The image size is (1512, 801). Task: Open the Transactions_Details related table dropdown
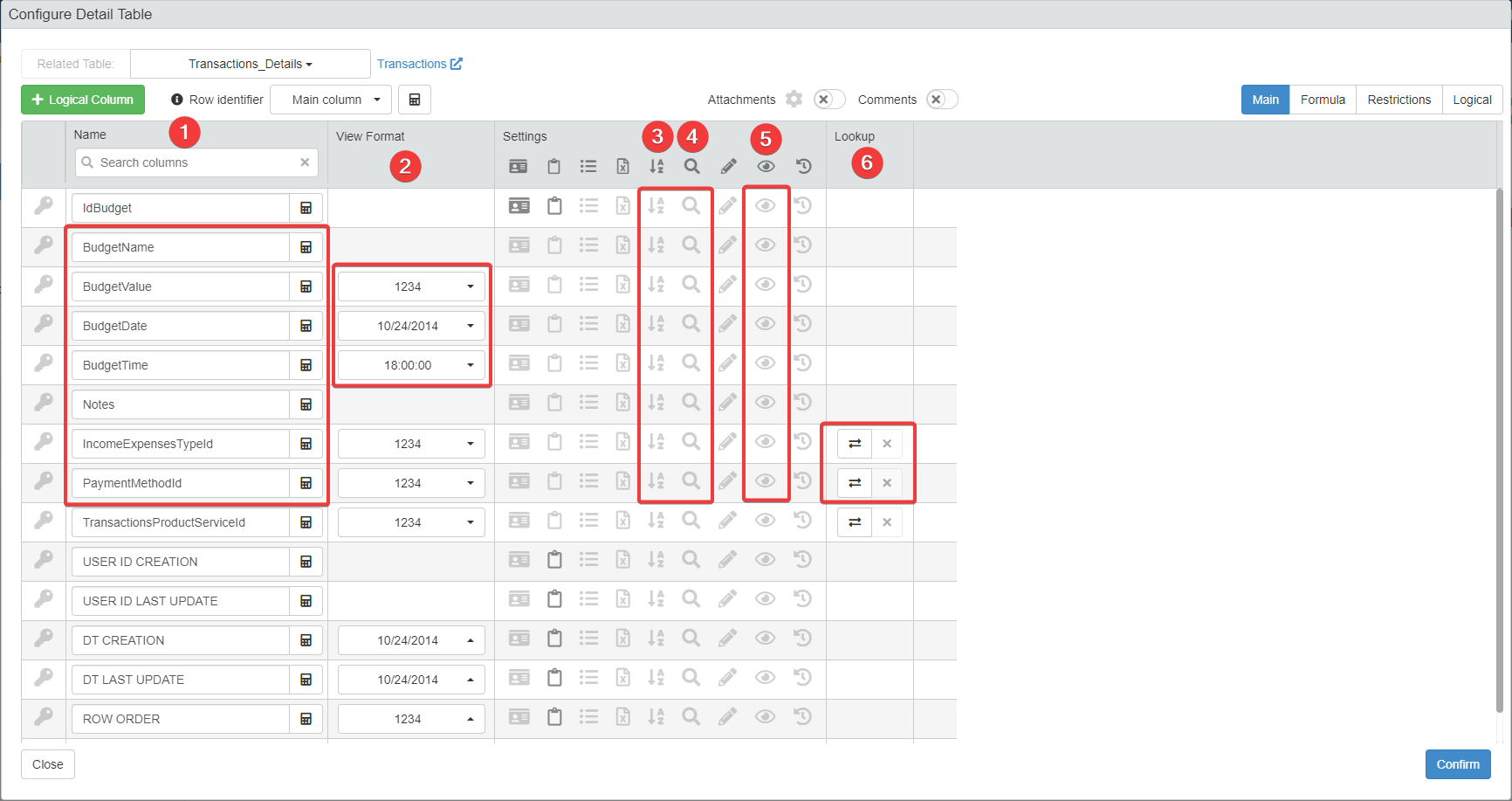[250, 64]
